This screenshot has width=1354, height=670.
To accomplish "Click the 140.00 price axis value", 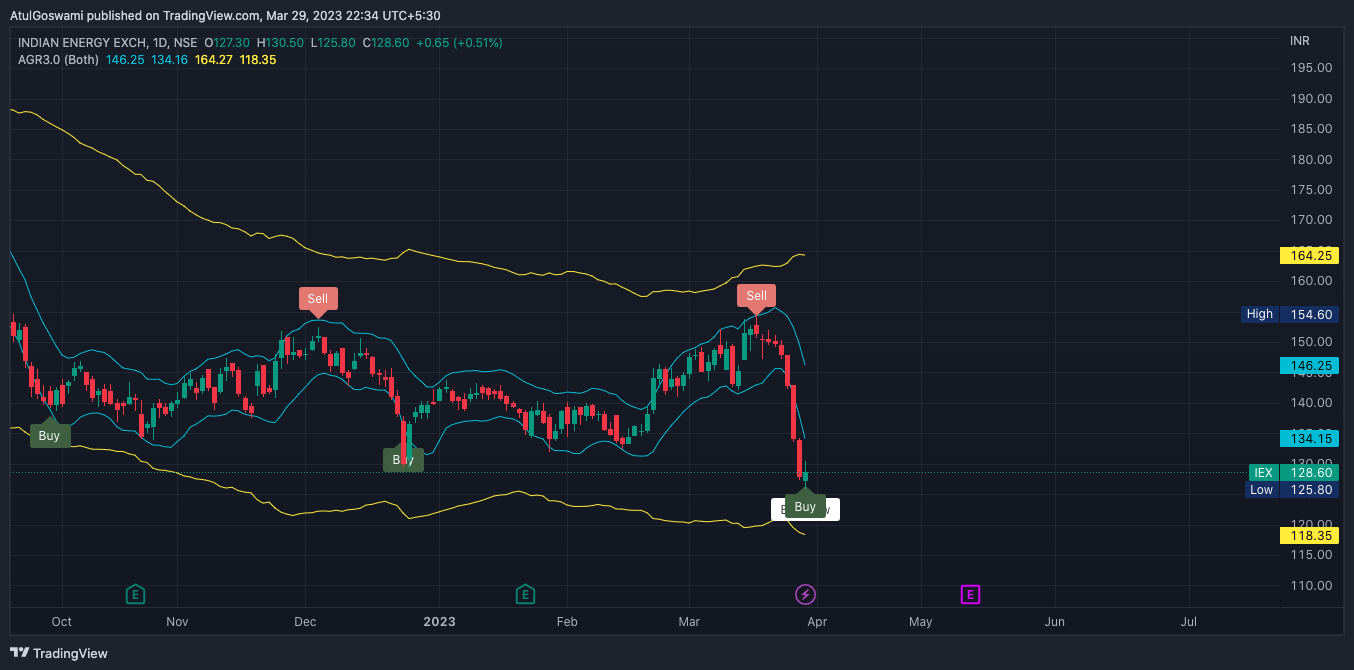I will click(1311, 403).
